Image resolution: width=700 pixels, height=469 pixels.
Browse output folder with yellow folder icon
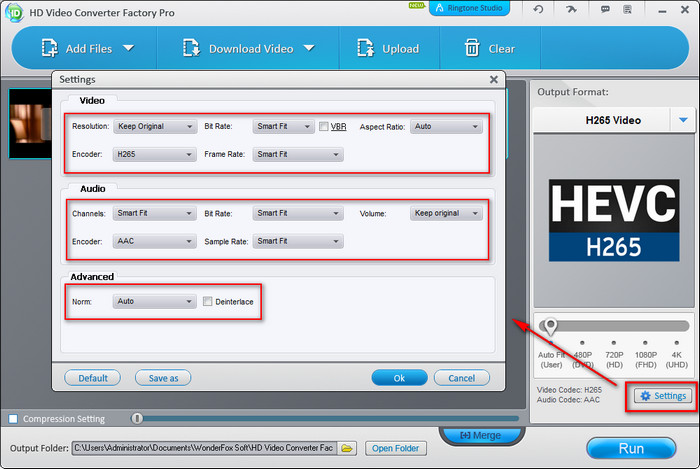347,448
